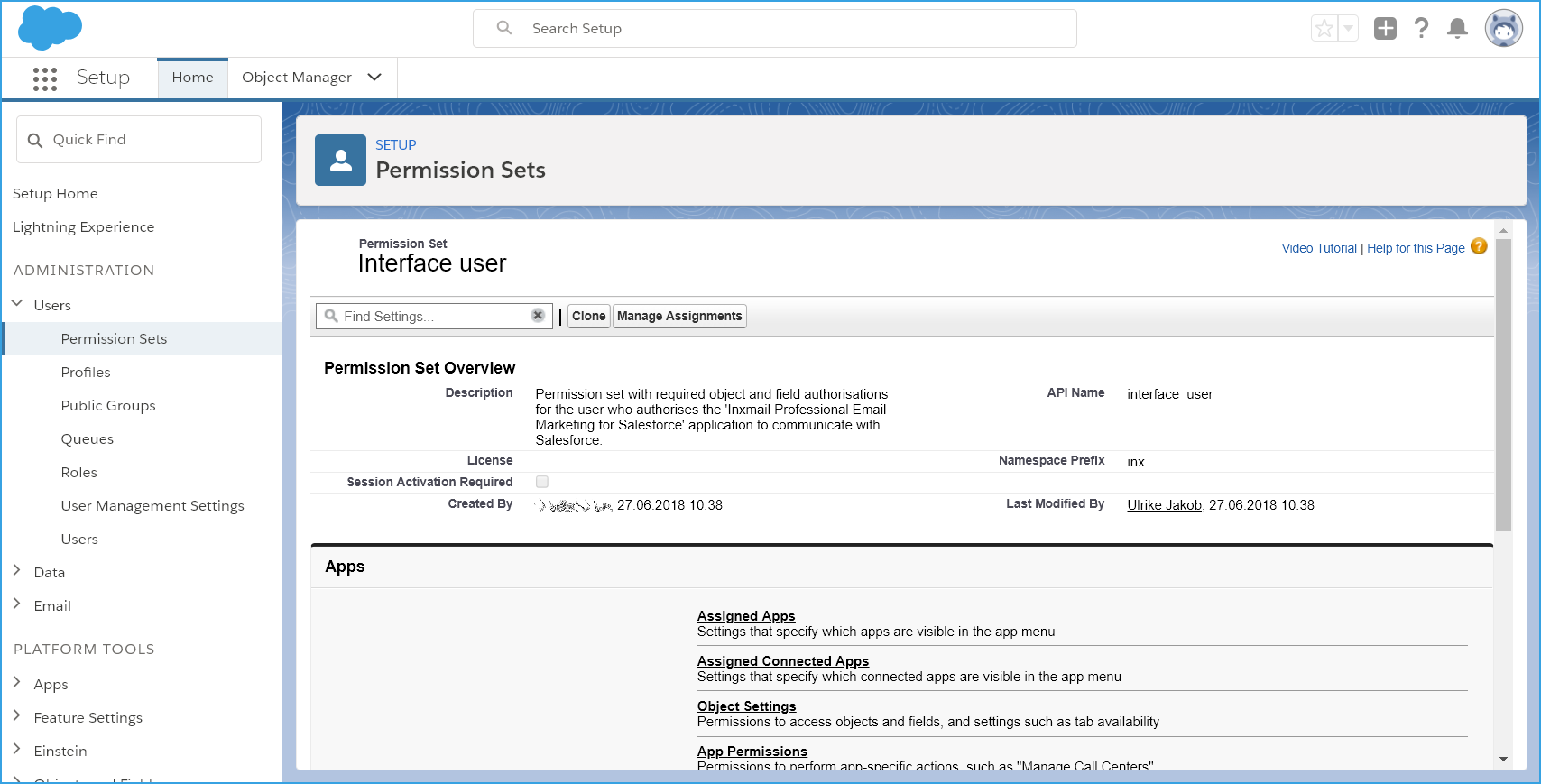
Task: Open Lightning Experience link
Action: click(83, 226)
